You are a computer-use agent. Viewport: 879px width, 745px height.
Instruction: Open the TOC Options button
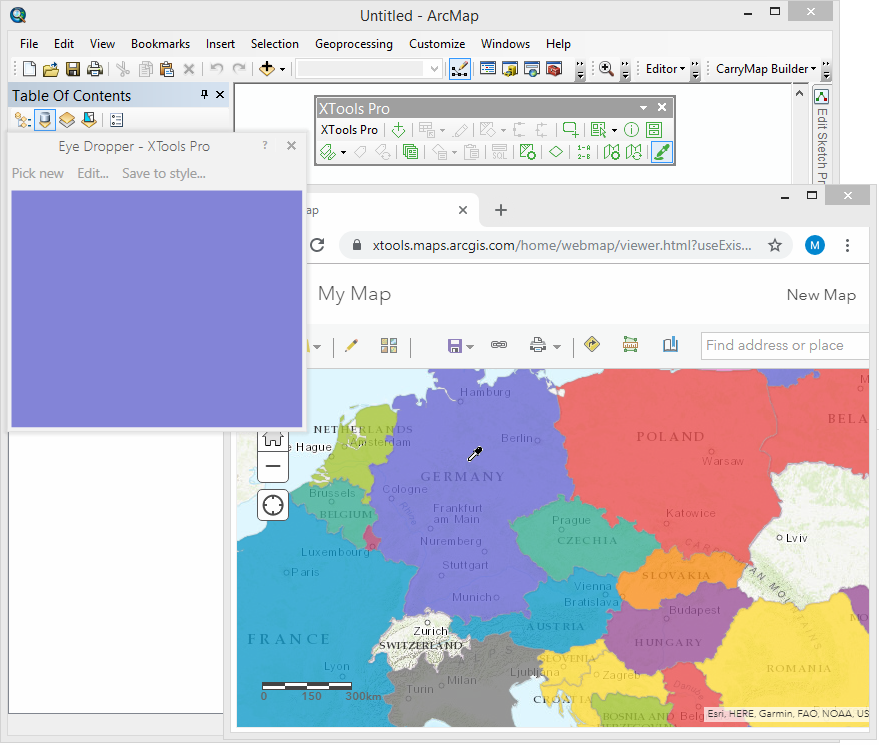coord(117,120)
